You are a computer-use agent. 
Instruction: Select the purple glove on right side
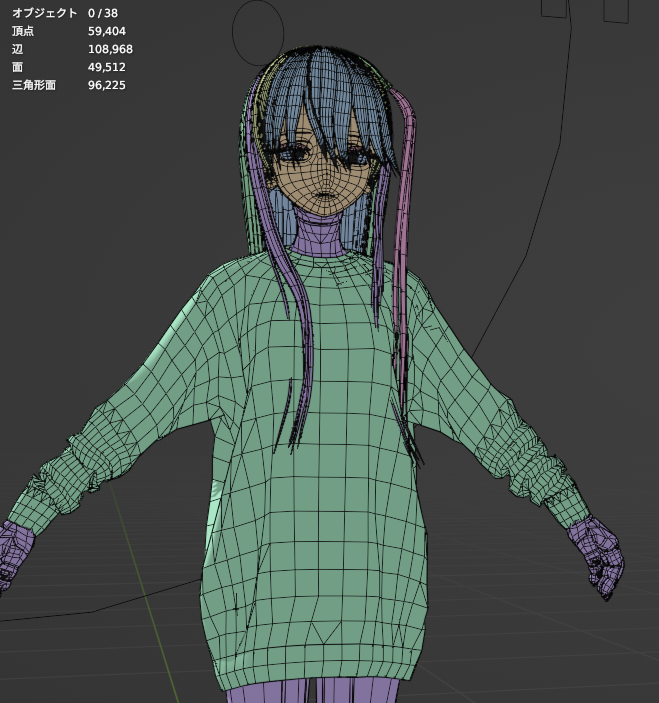pos(596,556)
